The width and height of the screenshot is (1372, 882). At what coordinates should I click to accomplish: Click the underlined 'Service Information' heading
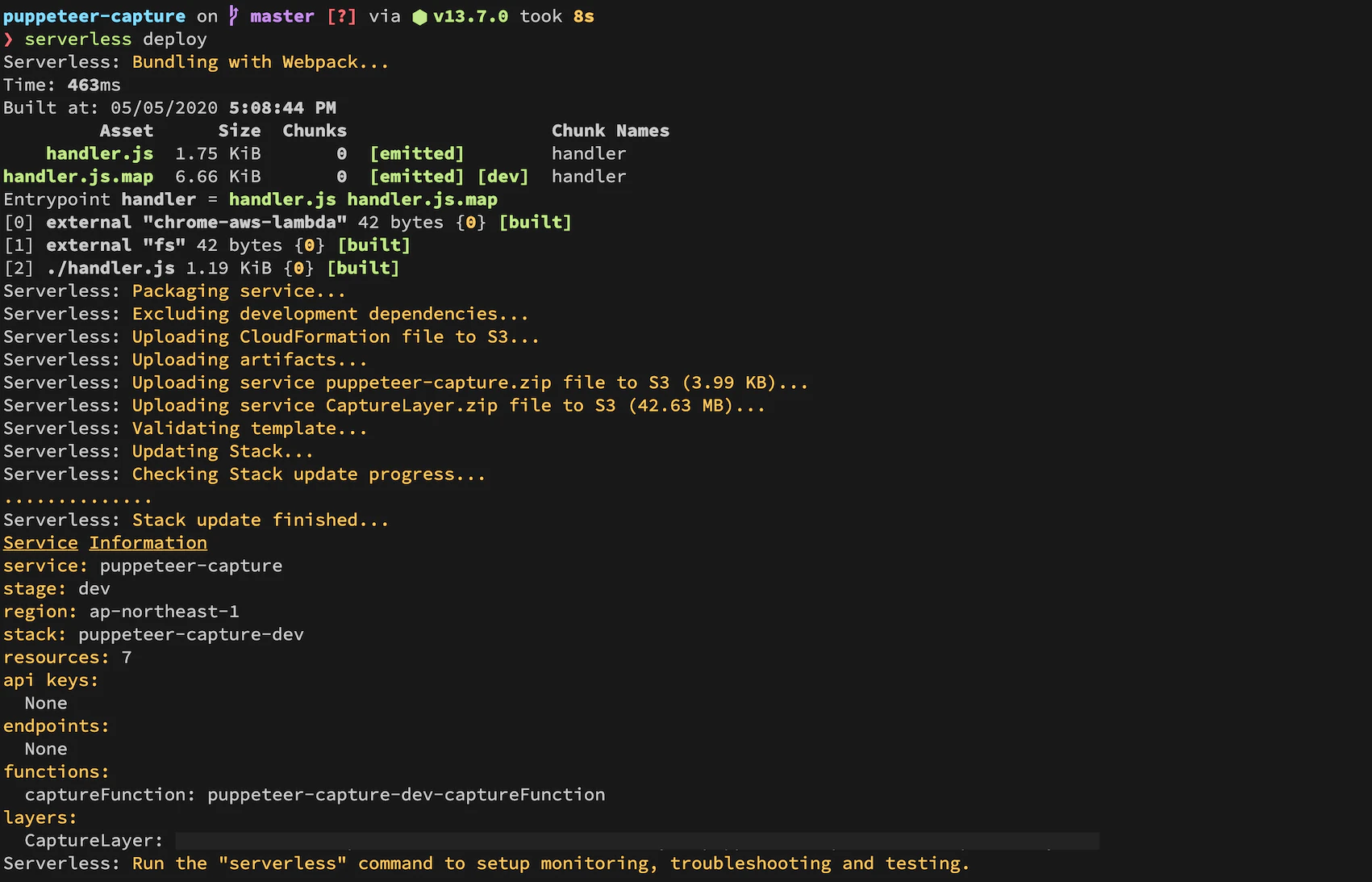tap(105, 543)
